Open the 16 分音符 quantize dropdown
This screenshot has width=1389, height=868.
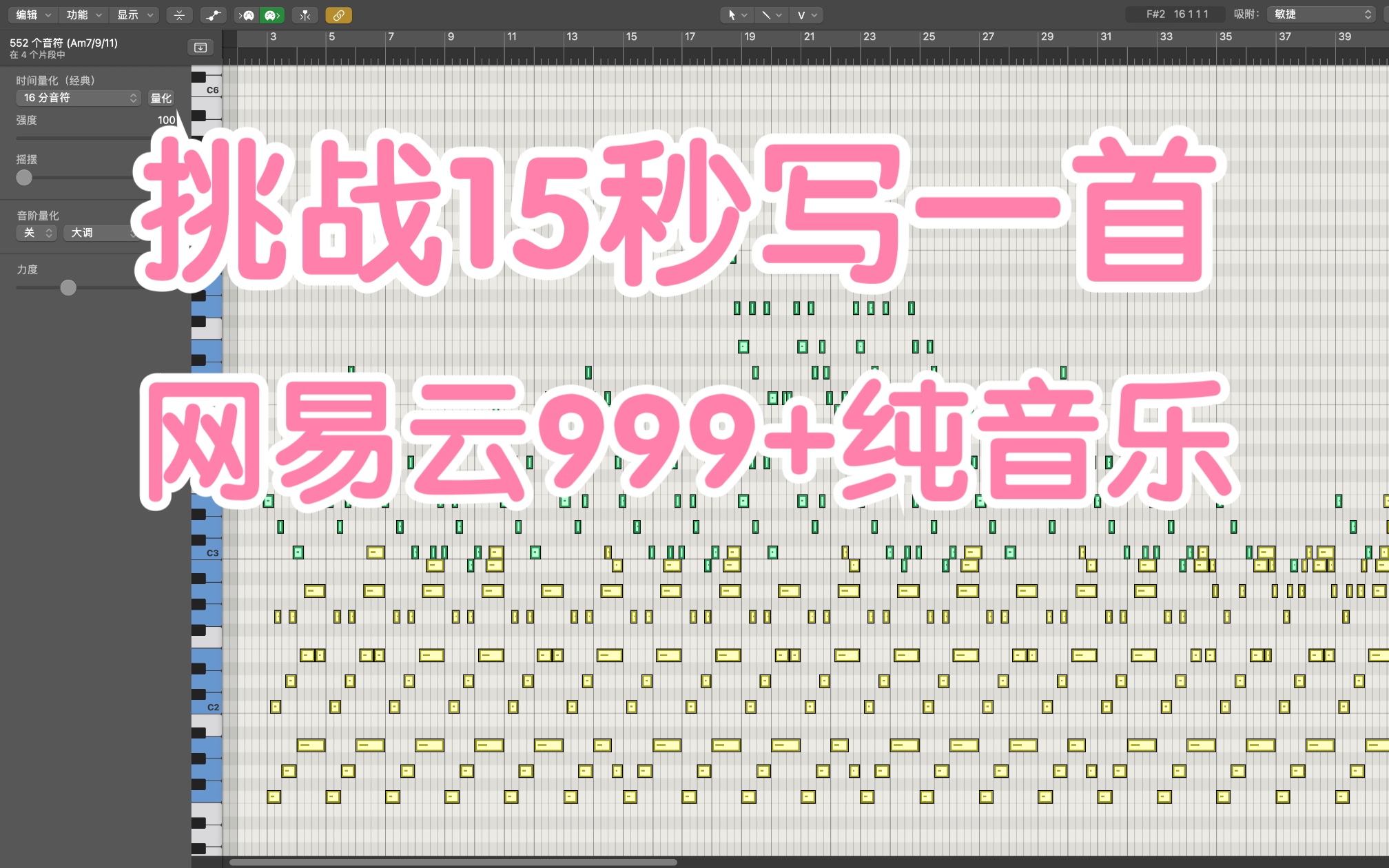click(78, 98)
